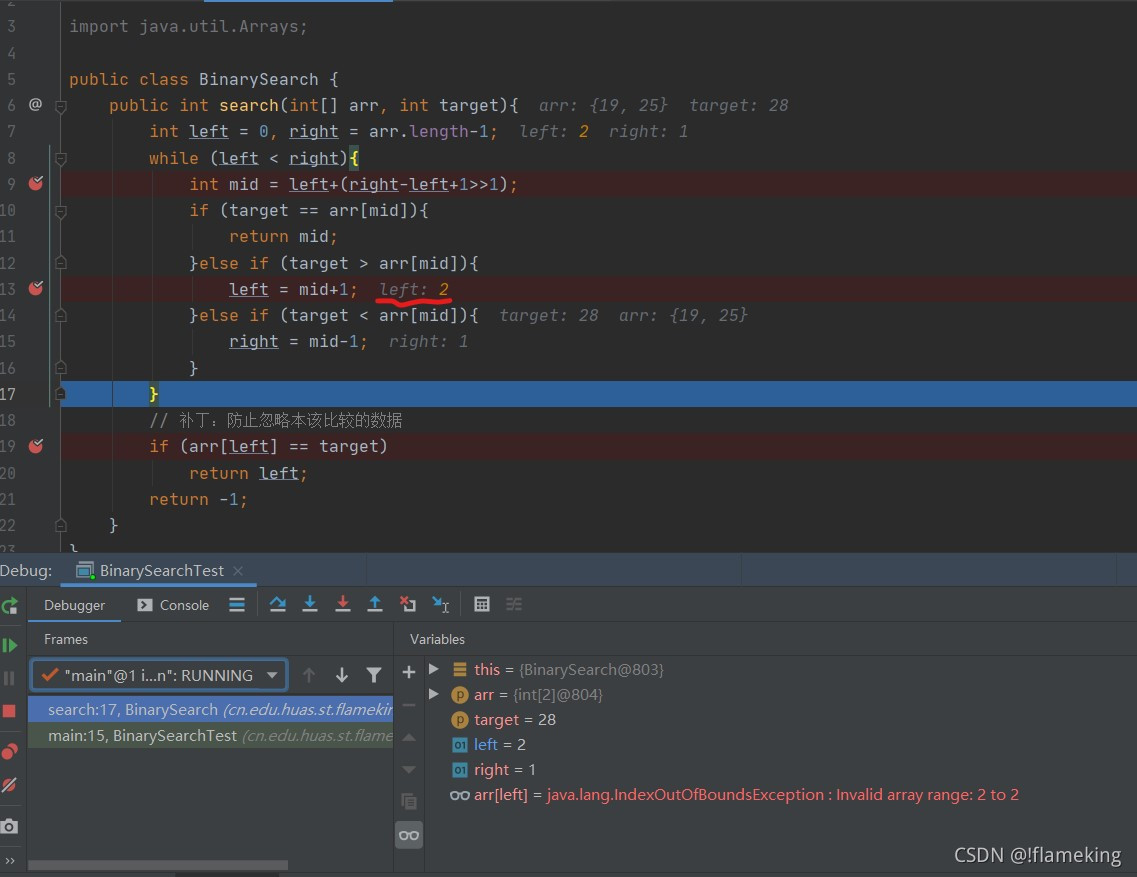Viewport: 1137px width, 877px height.
Task: Open Evaluate Expression calculator
Action: [x=481, y=604]
